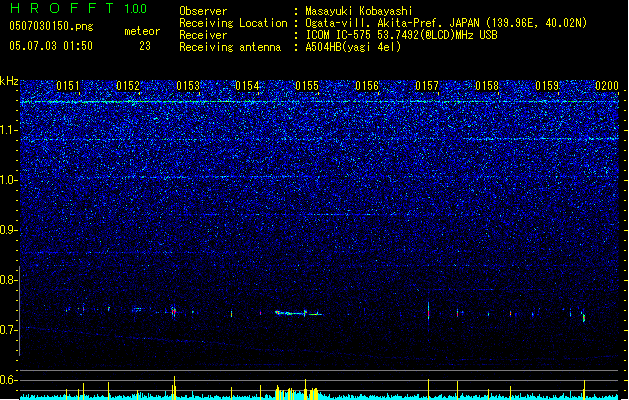Viewport: 629px width, 400px height.
Task: Click the 0156 time marker
Action: [367, 86]
